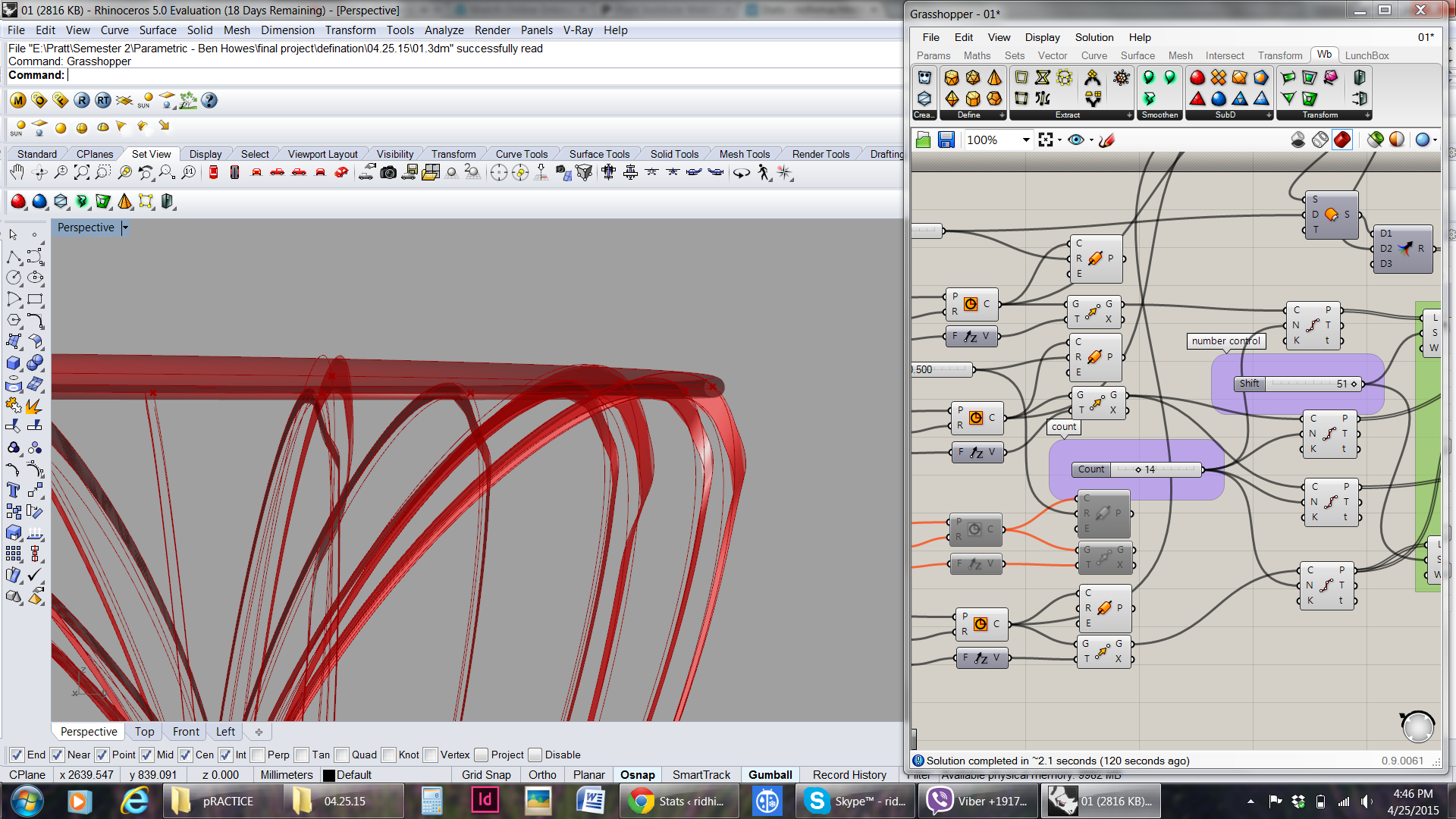The image size is (1456, 819).
Task: Click Grasshopper sketch pencil icon
Action: pos(1107,140)
